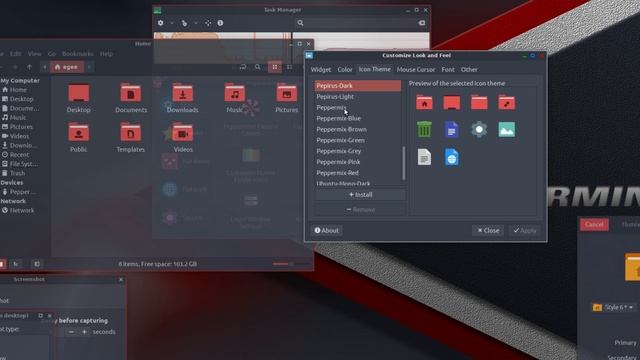Select Videos in the sidebar

pyautogui.click(x=19, y=136)
